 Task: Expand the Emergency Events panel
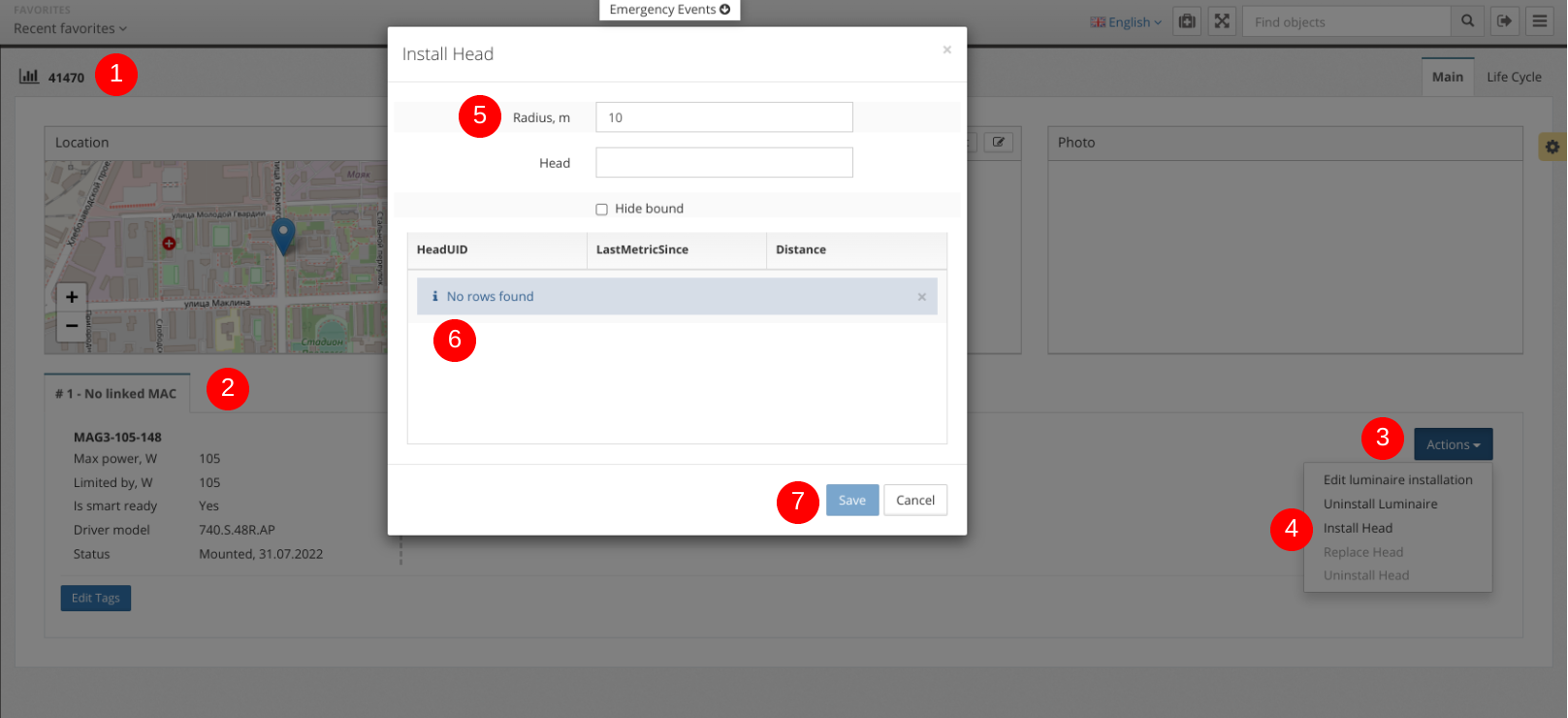pyautogui.click(x=669, y=10)
